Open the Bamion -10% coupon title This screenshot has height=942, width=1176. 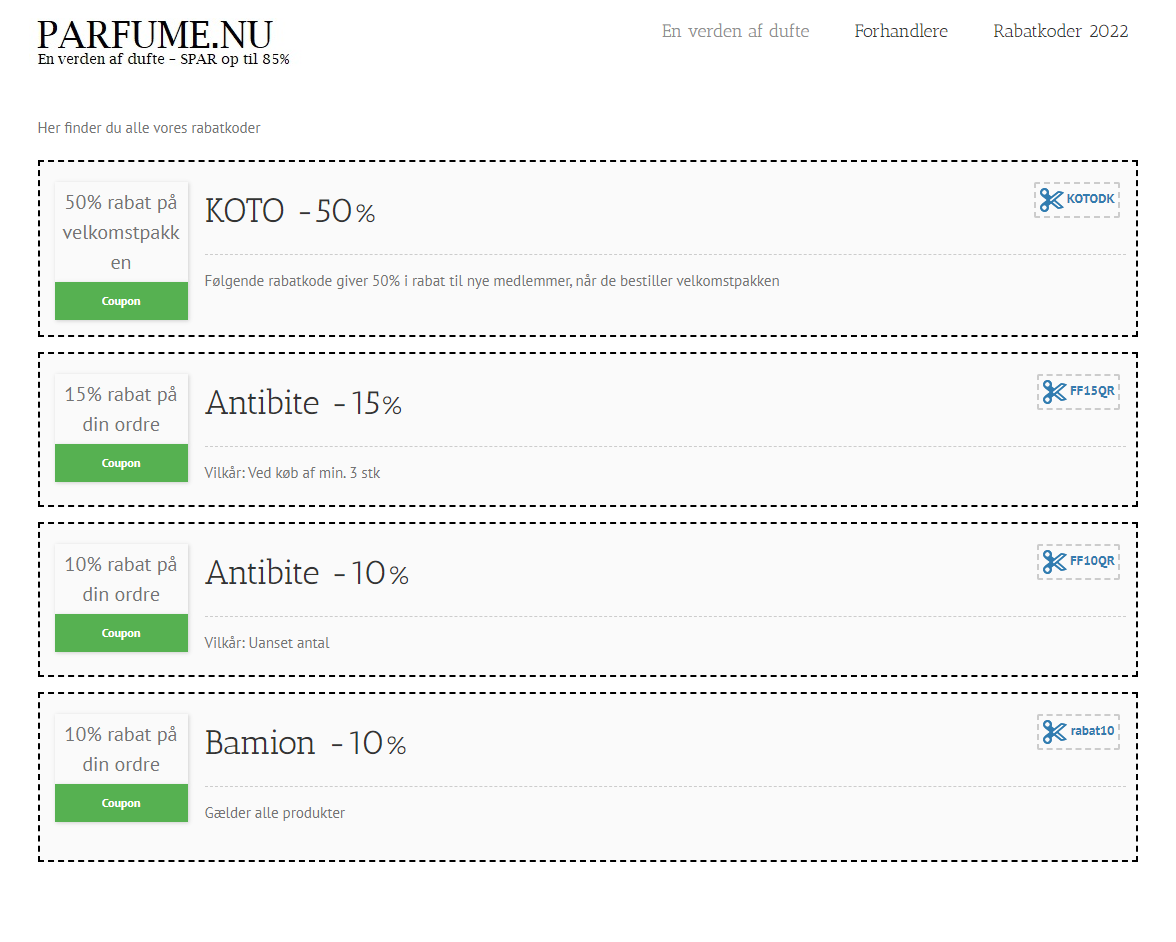point(305,744)
